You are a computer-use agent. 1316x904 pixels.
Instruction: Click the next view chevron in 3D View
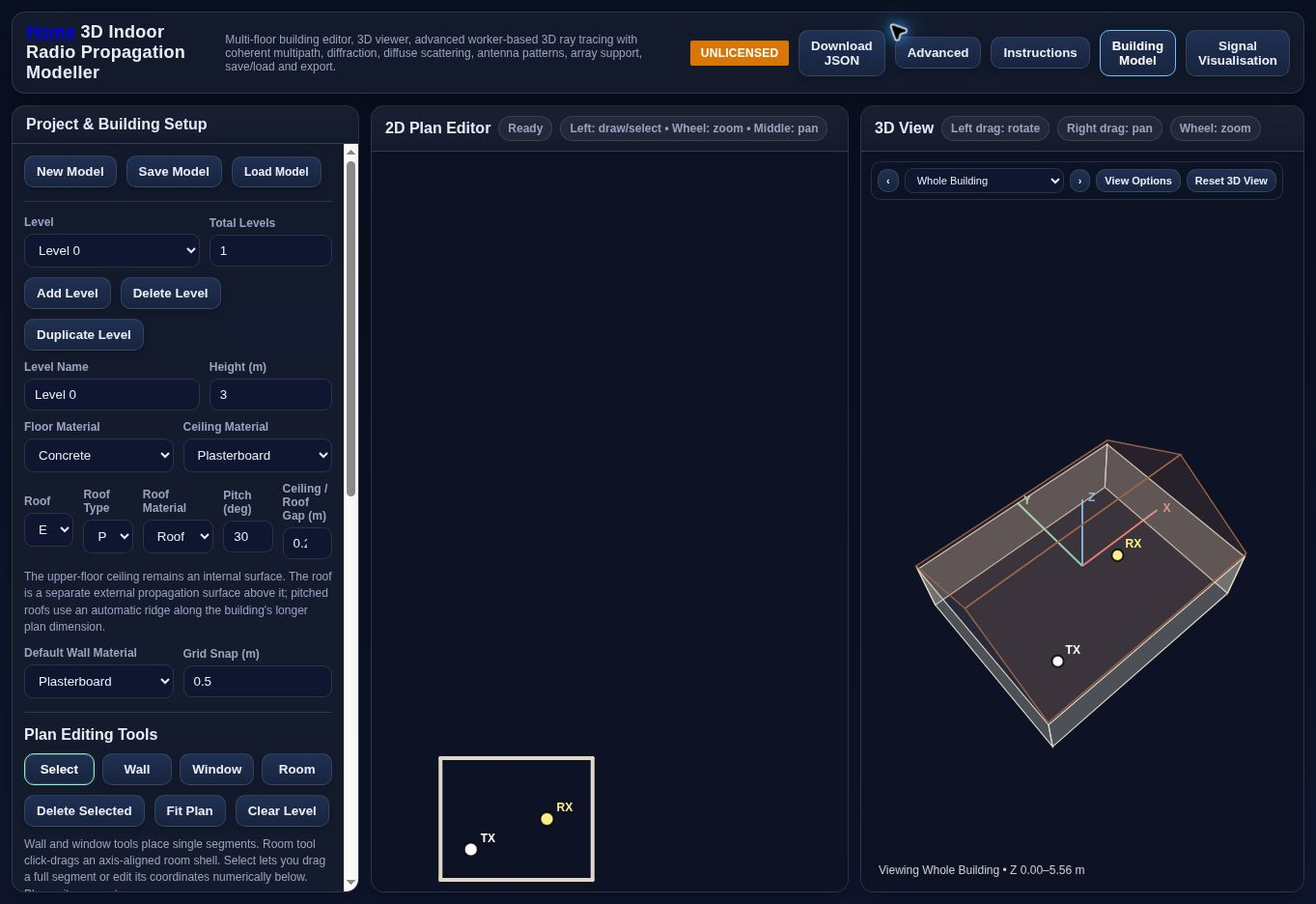point(1079,181)
